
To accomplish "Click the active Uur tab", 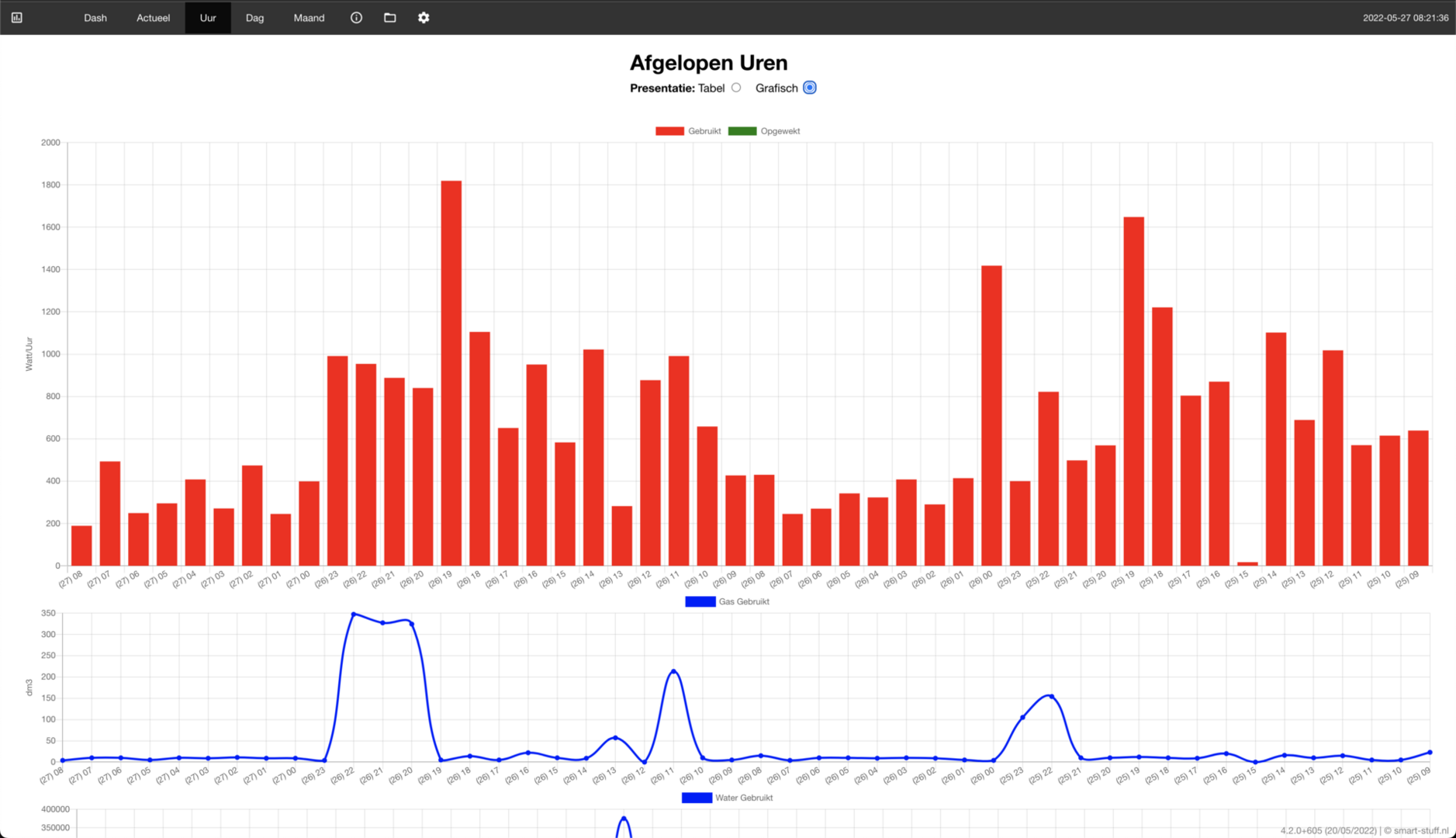I will [207, 17].
